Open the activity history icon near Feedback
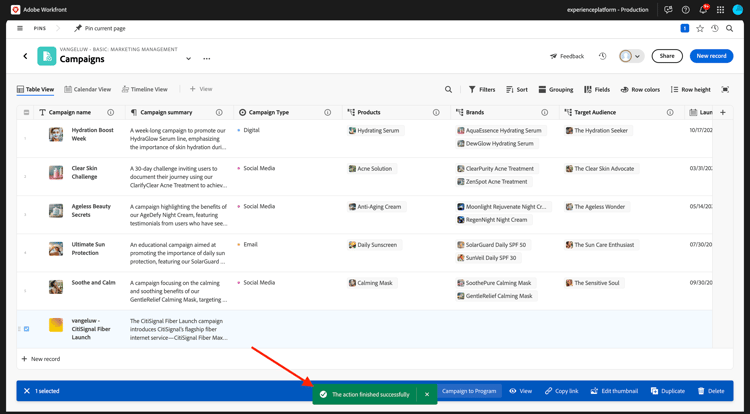This screenshot has width=750, height=414. pos(602,56)
